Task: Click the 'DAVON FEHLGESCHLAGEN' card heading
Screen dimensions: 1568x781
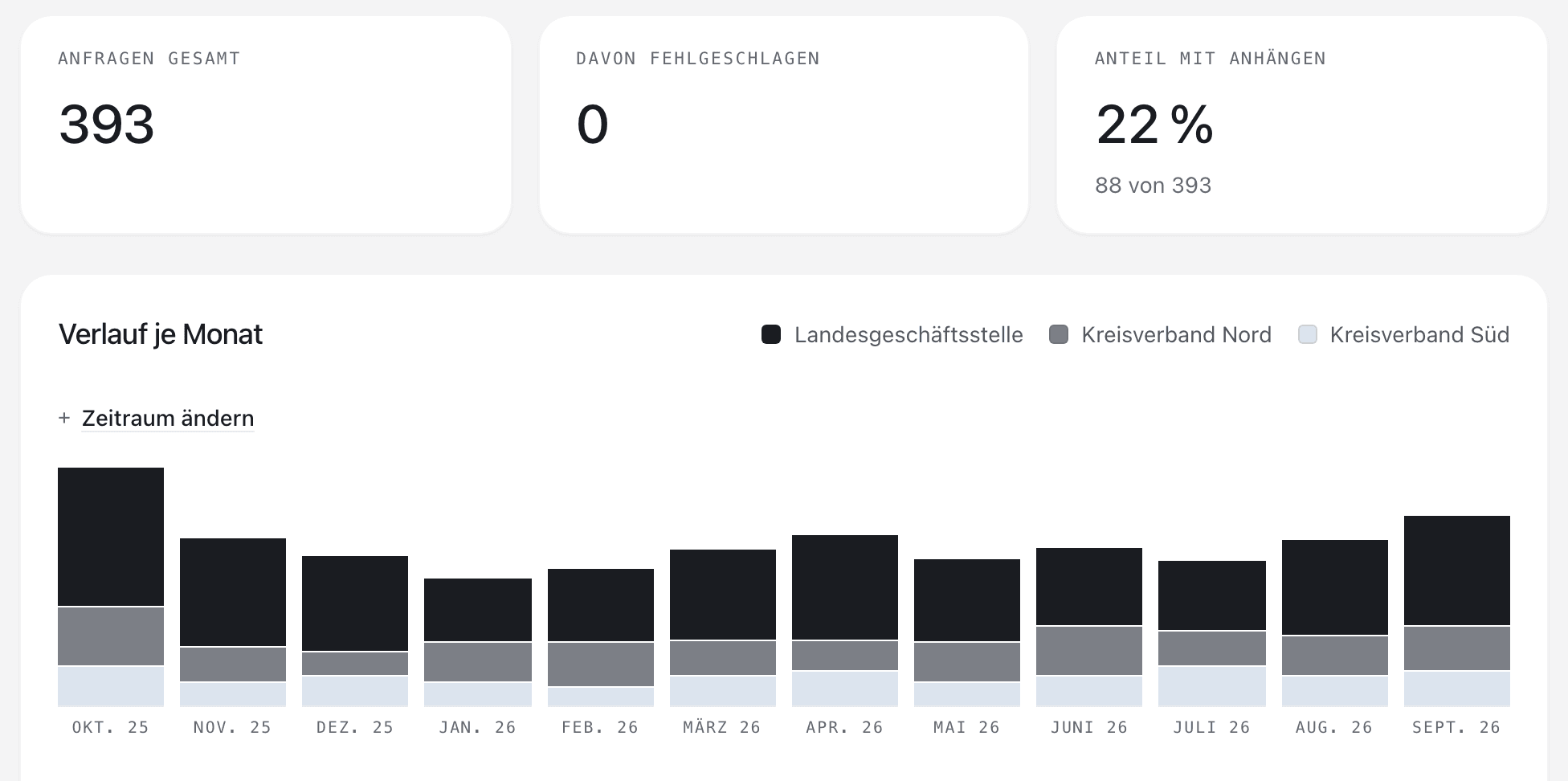Action: (x=698, y=59)
